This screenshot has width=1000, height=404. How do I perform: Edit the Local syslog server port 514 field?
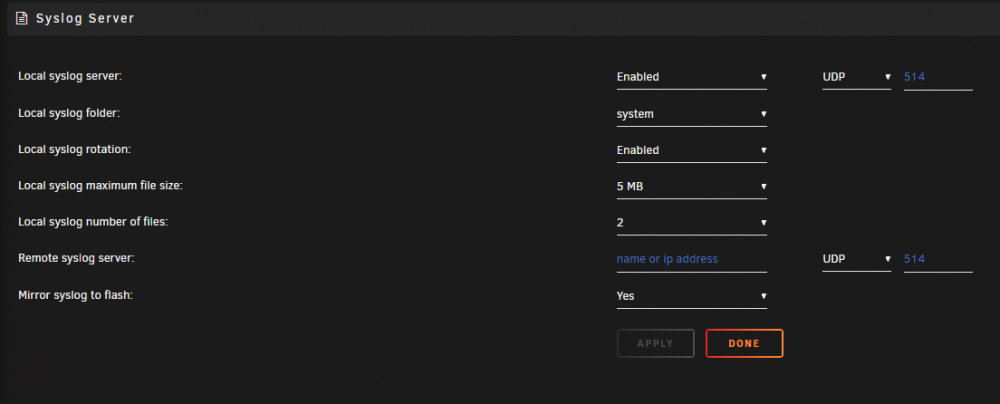[938, 77]
